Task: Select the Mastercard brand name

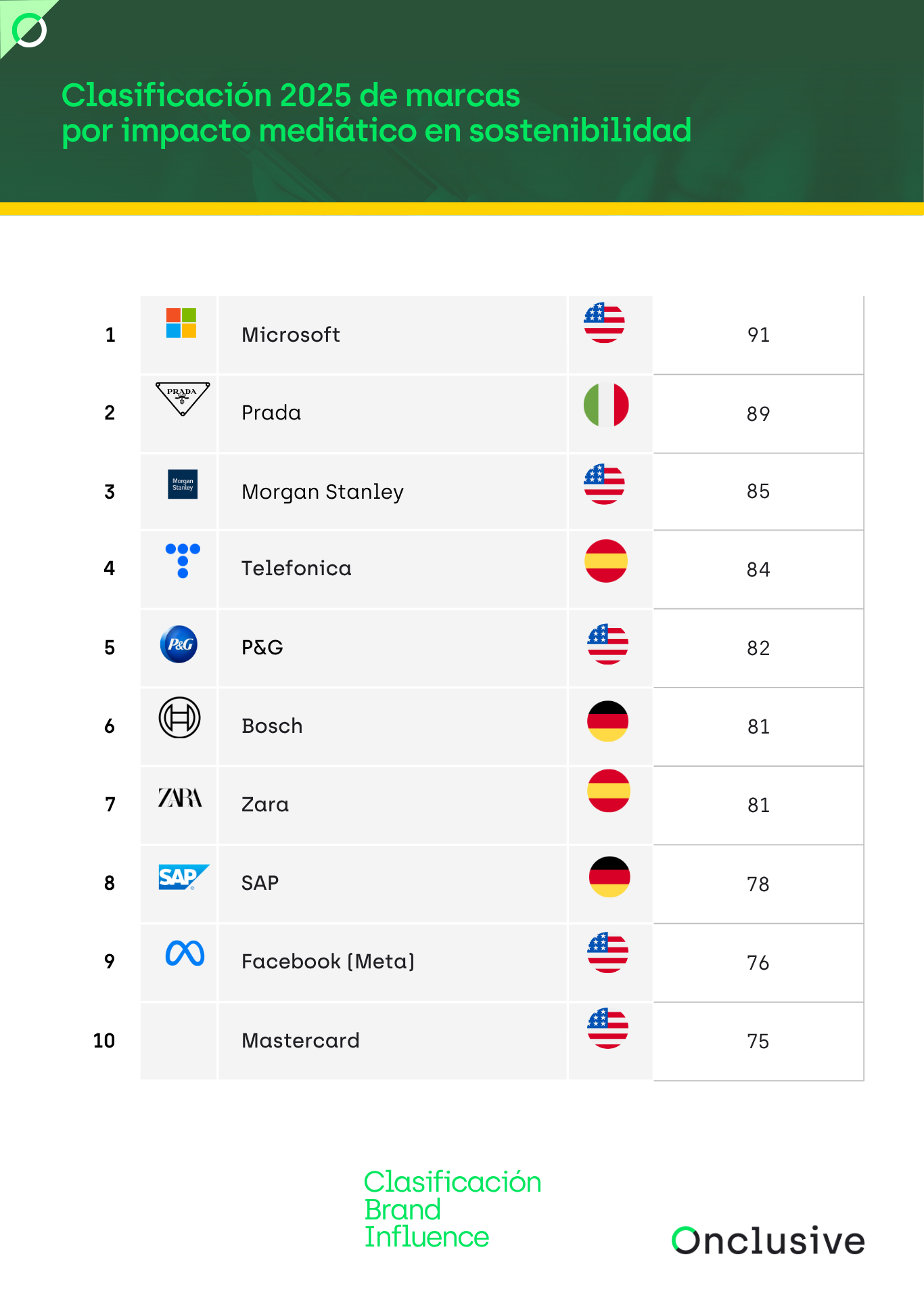Action: pos(301,1040)
